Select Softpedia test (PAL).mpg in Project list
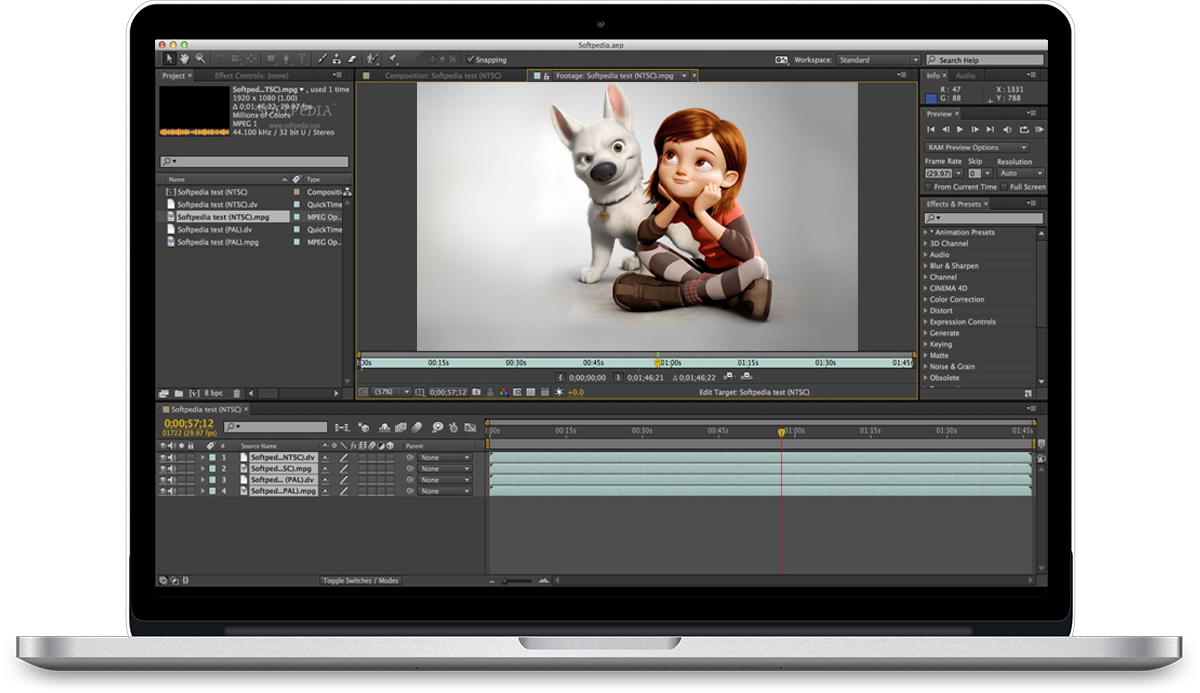Image resolution: width=1200 pixels, height=693 pixels. coord(218,242)
